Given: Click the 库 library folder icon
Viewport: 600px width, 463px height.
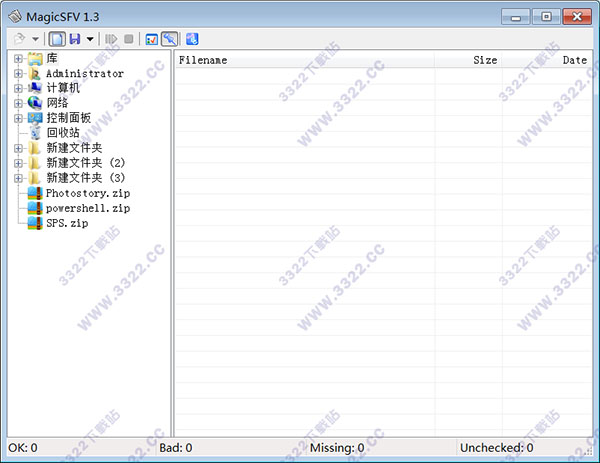Looking at the screenshot, I should coord(35,59).
